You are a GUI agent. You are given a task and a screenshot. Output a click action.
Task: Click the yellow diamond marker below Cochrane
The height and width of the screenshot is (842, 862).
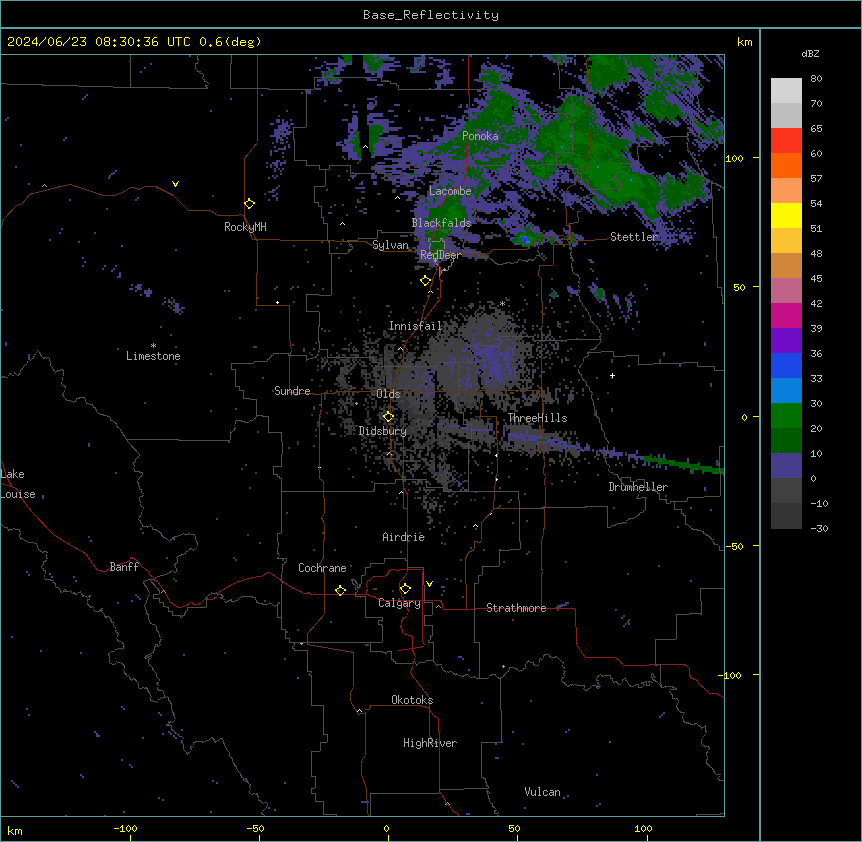pos(340,590)
